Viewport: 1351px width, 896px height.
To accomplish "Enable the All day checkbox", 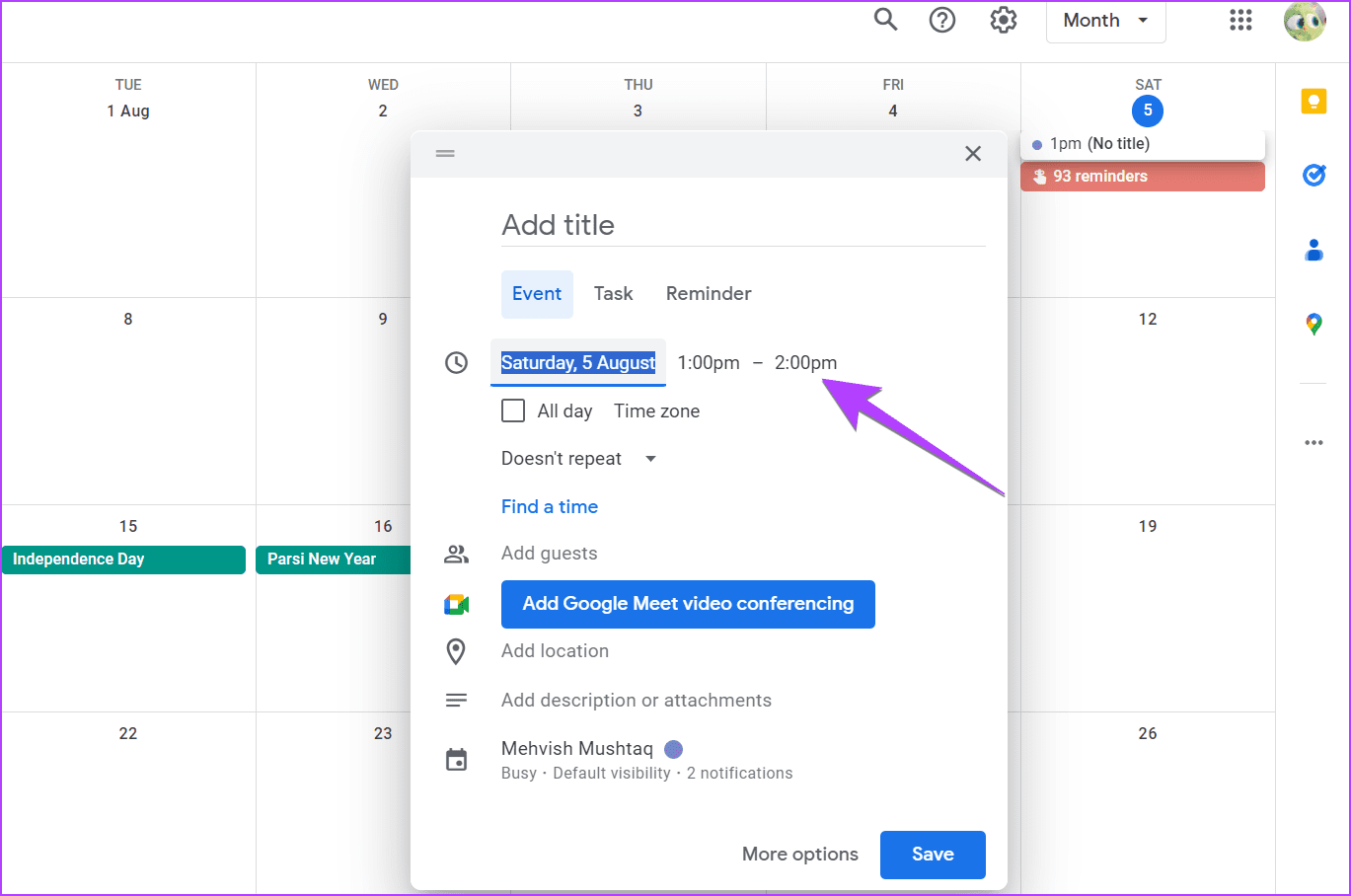I will coord(513,411).
